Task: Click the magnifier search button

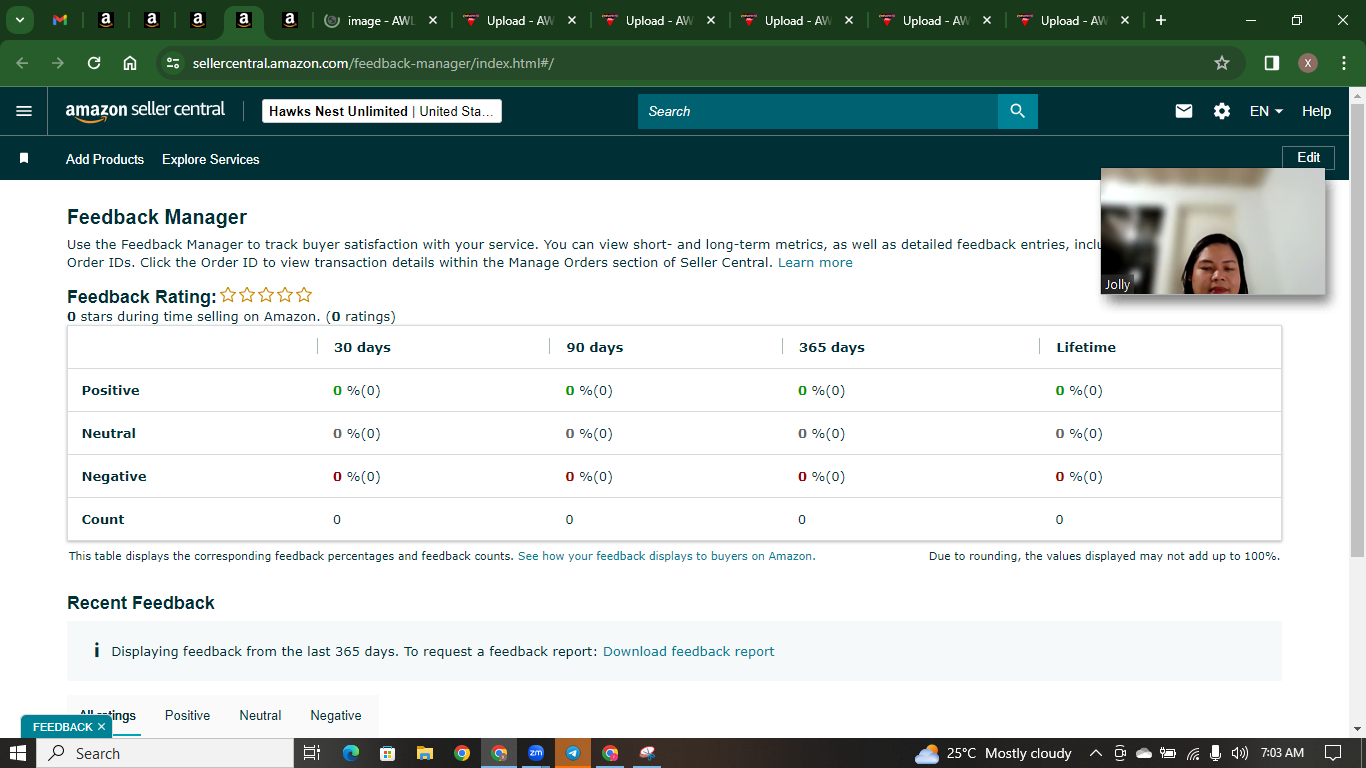Action: coord(1018,111)
